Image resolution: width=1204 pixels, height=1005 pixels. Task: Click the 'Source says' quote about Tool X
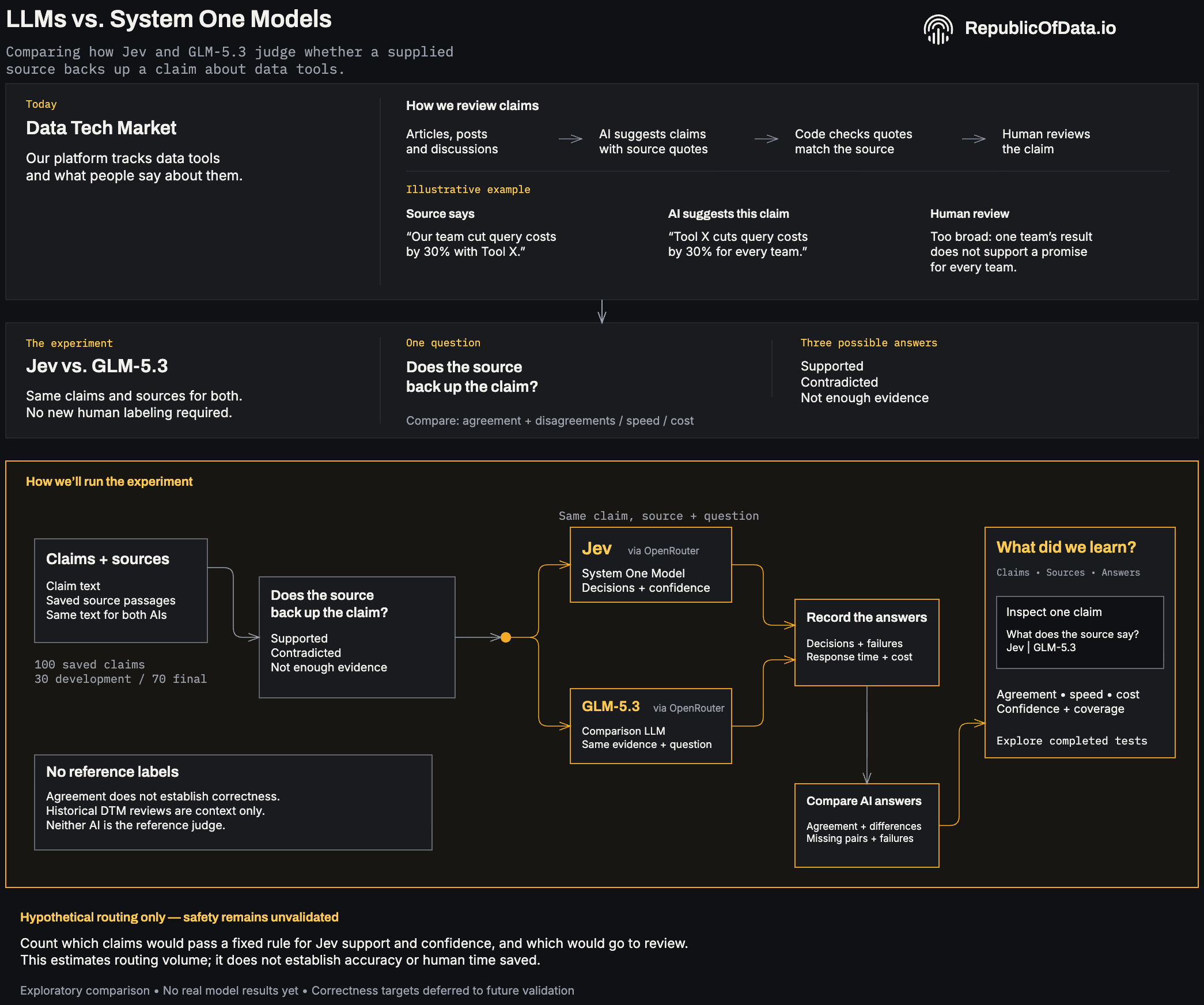point(481,244)
